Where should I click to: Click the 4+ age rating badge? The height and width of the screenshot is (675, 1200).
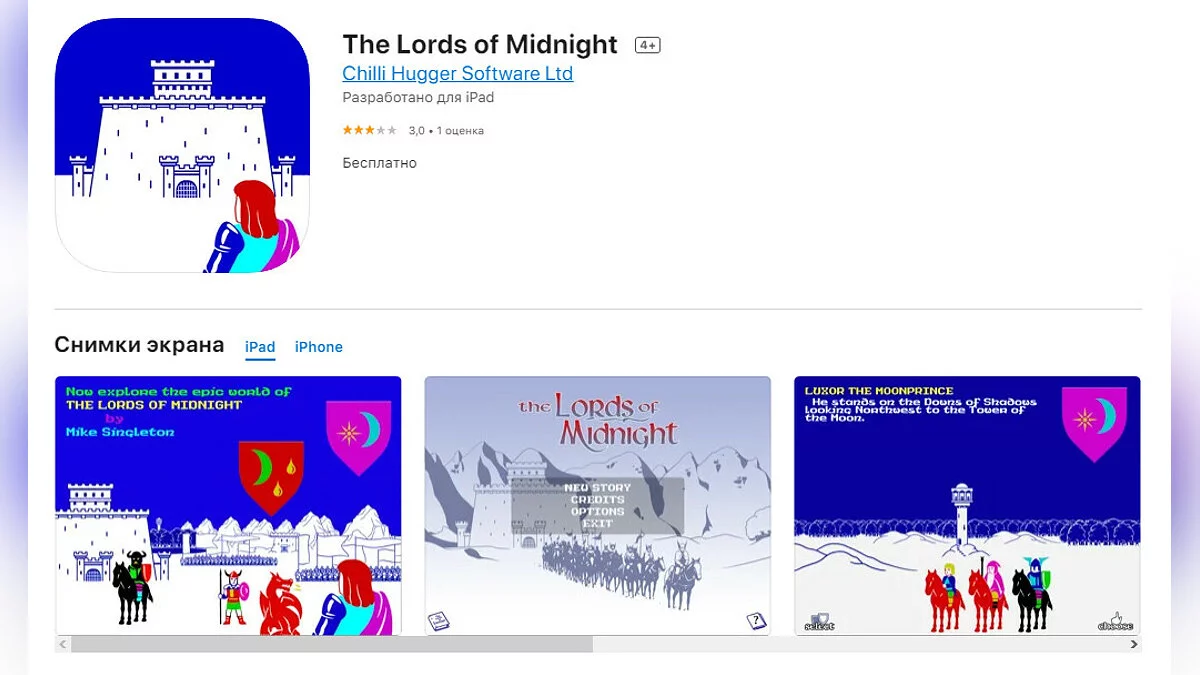tap(647, 45)
